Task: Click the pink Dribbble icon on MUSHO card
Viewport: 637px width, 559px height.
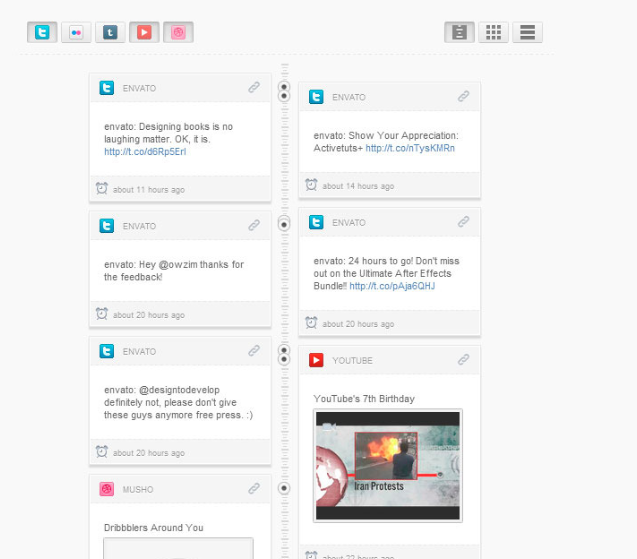Action: click(107, 489)
